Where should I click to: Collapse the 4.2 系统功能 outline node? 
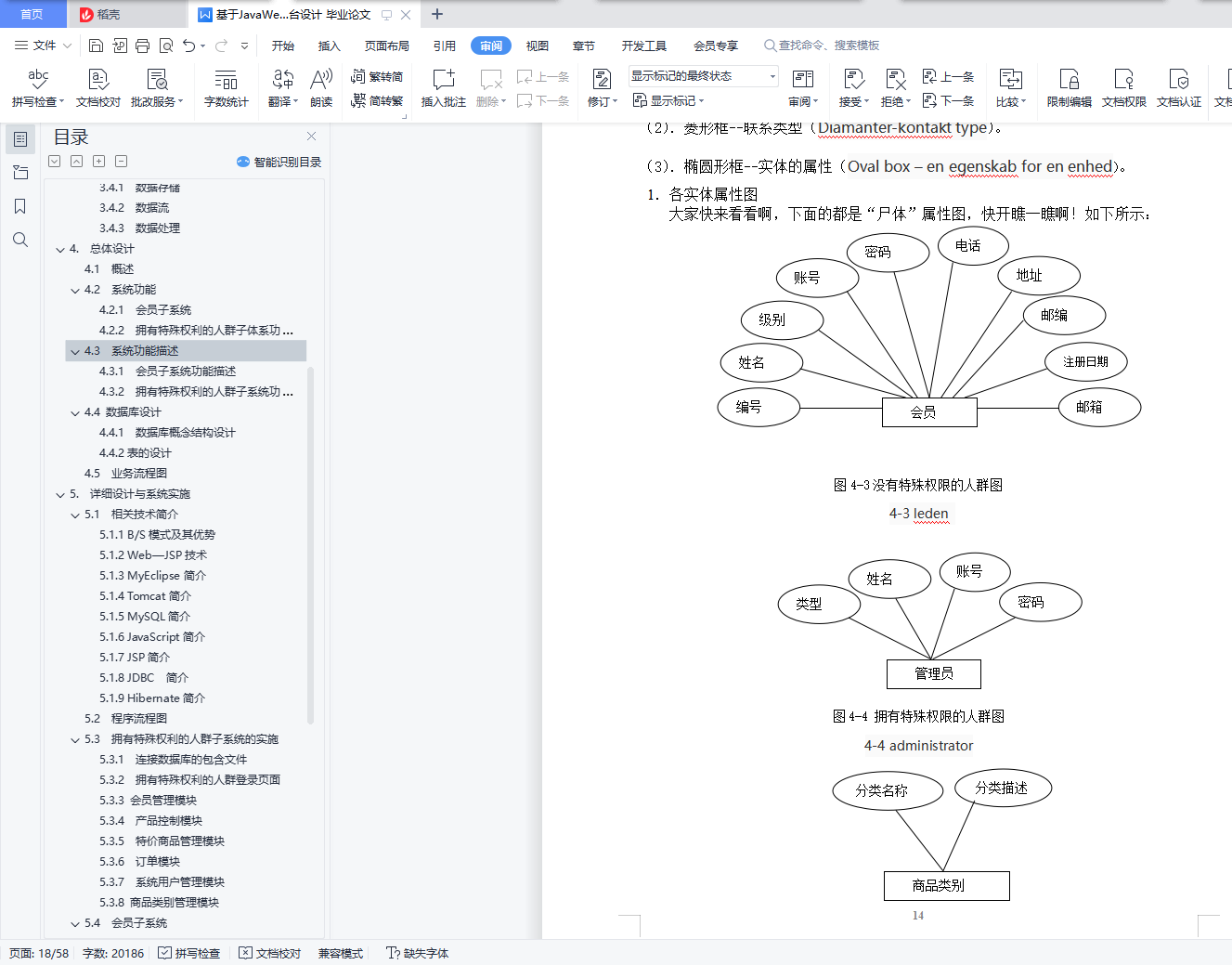[x=75, y=290]
